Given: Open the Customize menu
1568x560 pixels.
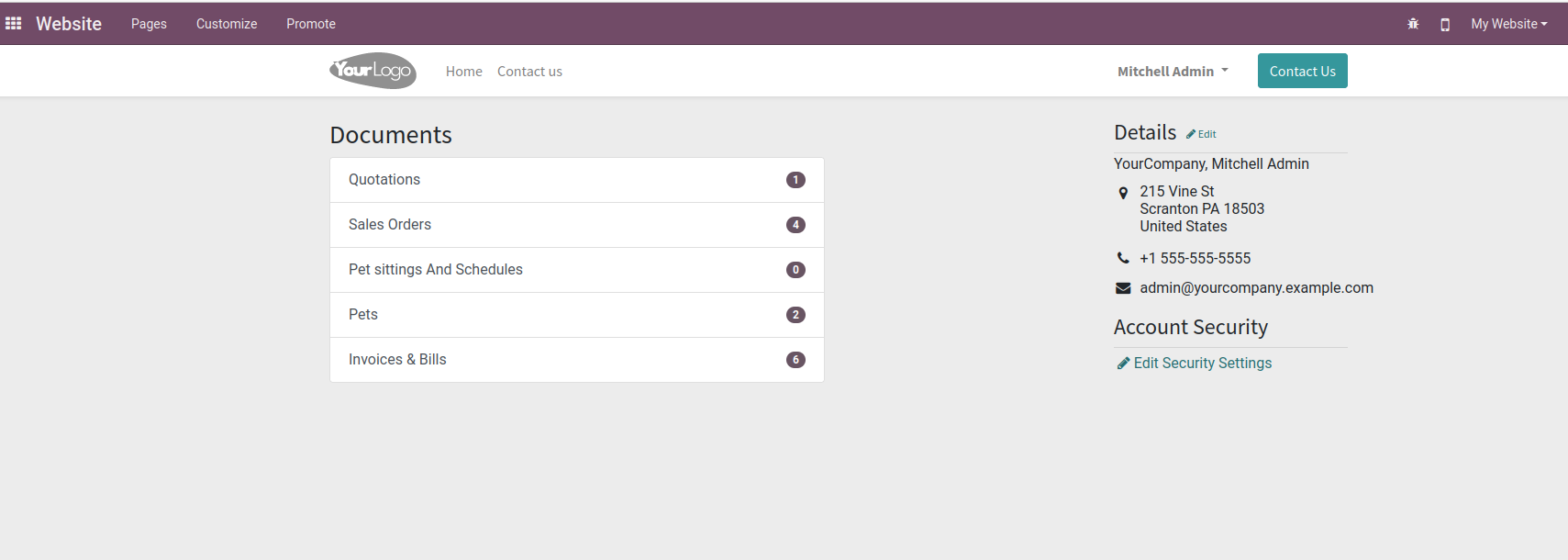Looking at the screenshot, I should point(227,24).
